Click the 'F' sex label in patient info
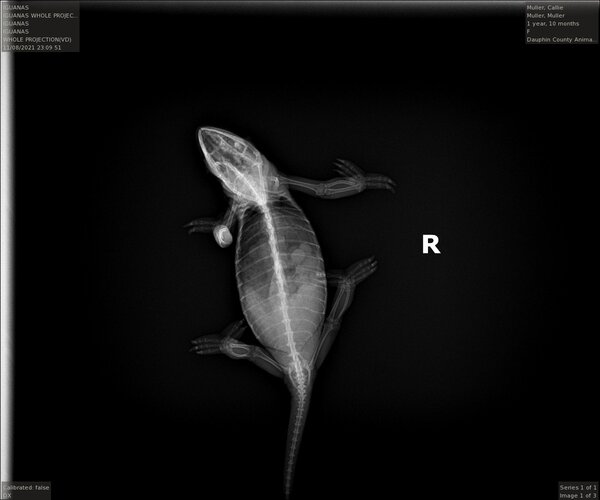This screenshot has width=600, height=500. point(529,31)
